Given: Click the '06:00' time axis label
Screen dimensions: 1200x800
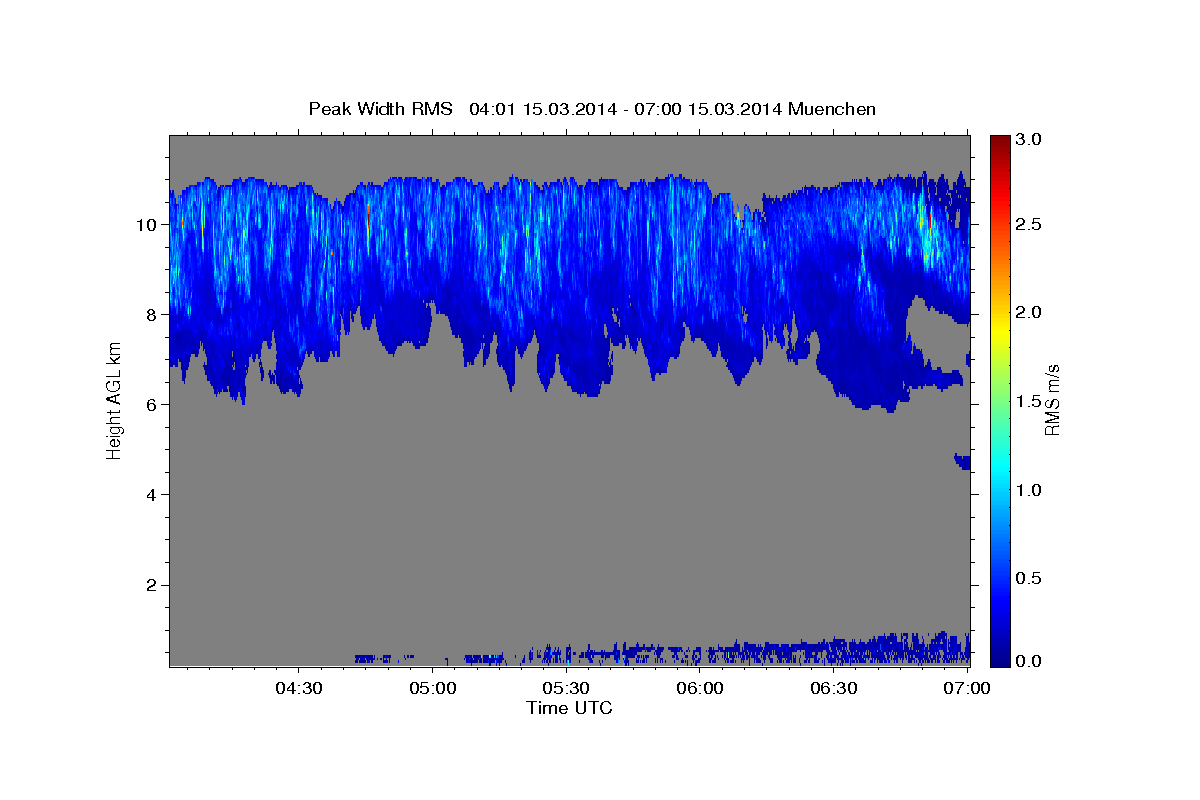Looking at the screenshot, I should tap(700, 688).
